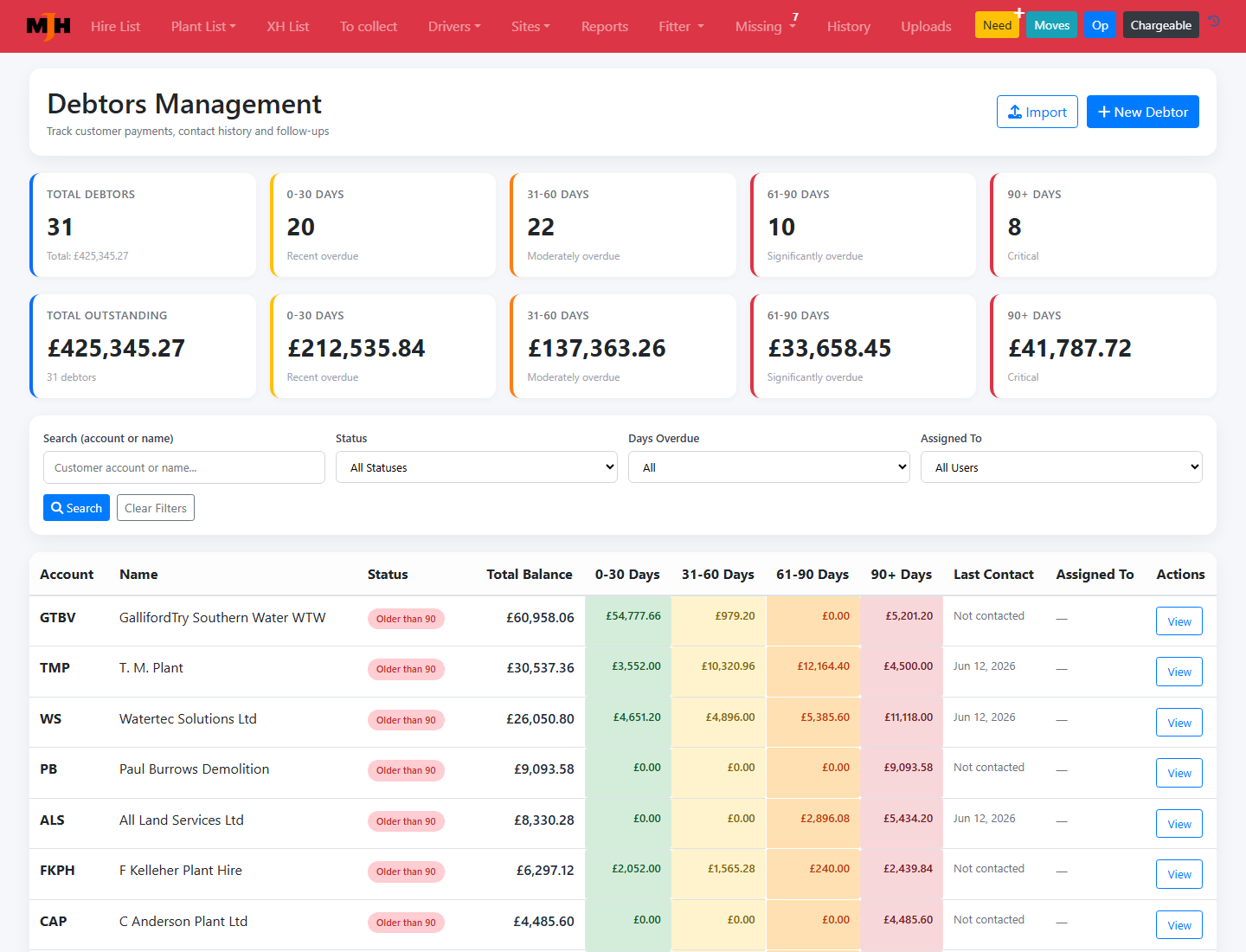Click the MJH logo in the navbar
1246x952 pixels.
[x=48, y=26]
